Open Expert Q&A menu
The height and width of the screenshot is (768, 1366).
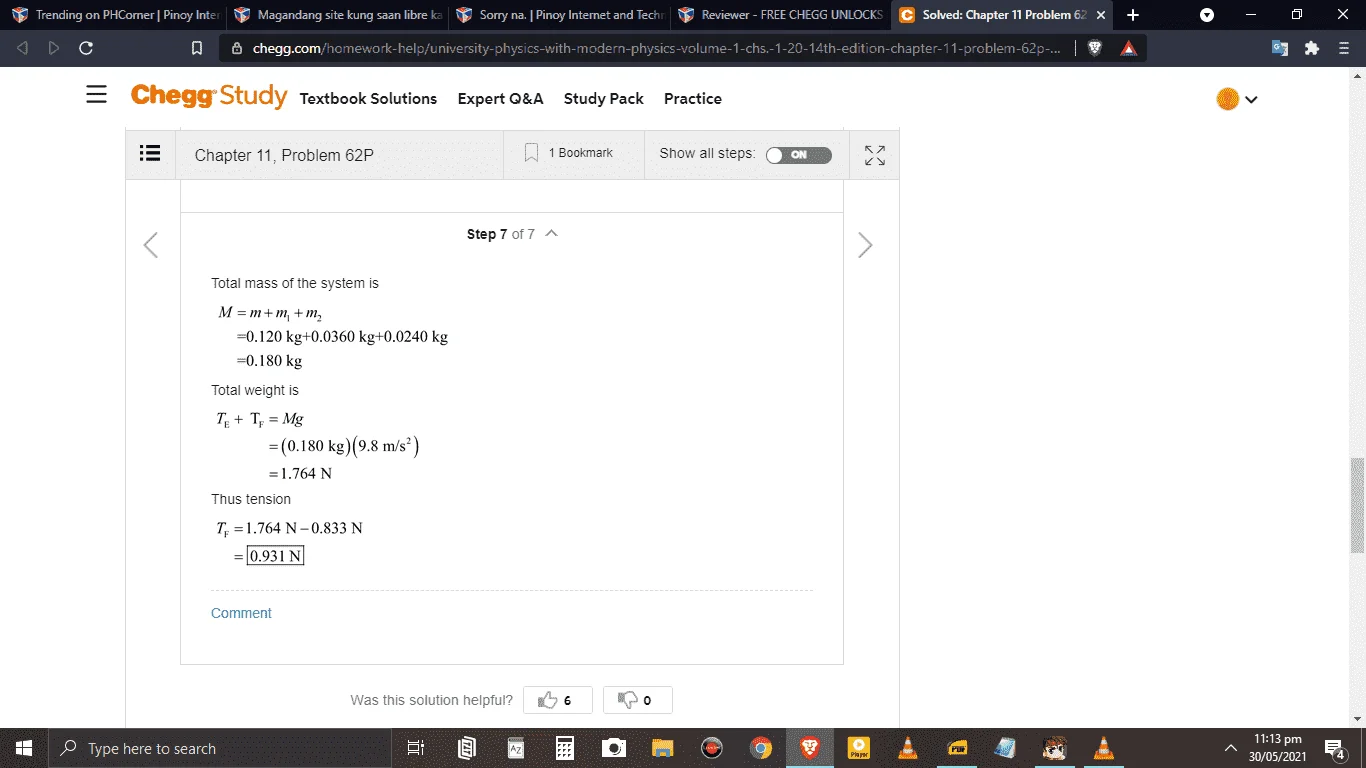point(500,98)
